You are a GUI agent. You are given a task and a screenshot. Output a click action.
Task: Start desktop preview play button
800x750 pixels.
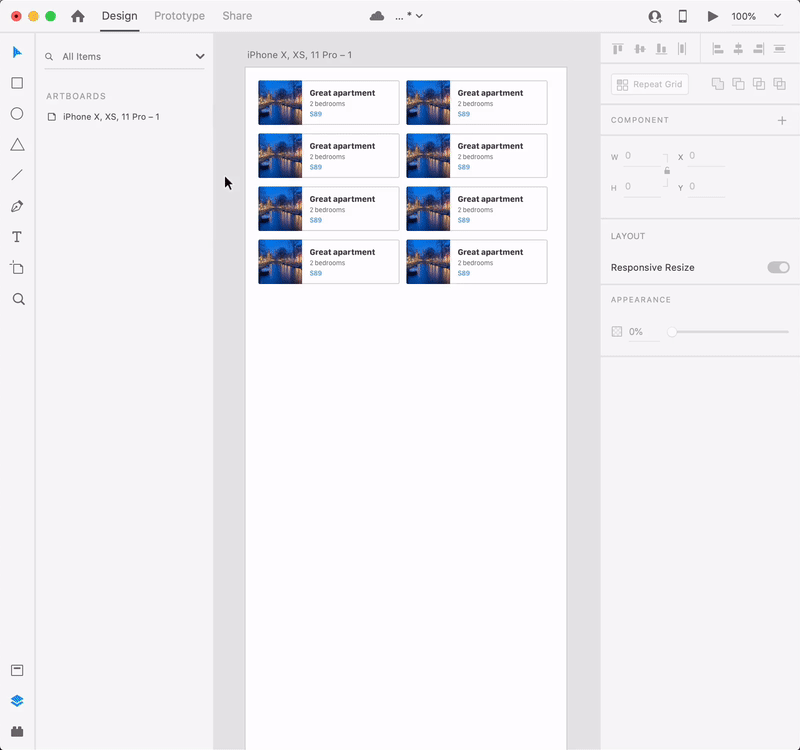coord(713,16)
